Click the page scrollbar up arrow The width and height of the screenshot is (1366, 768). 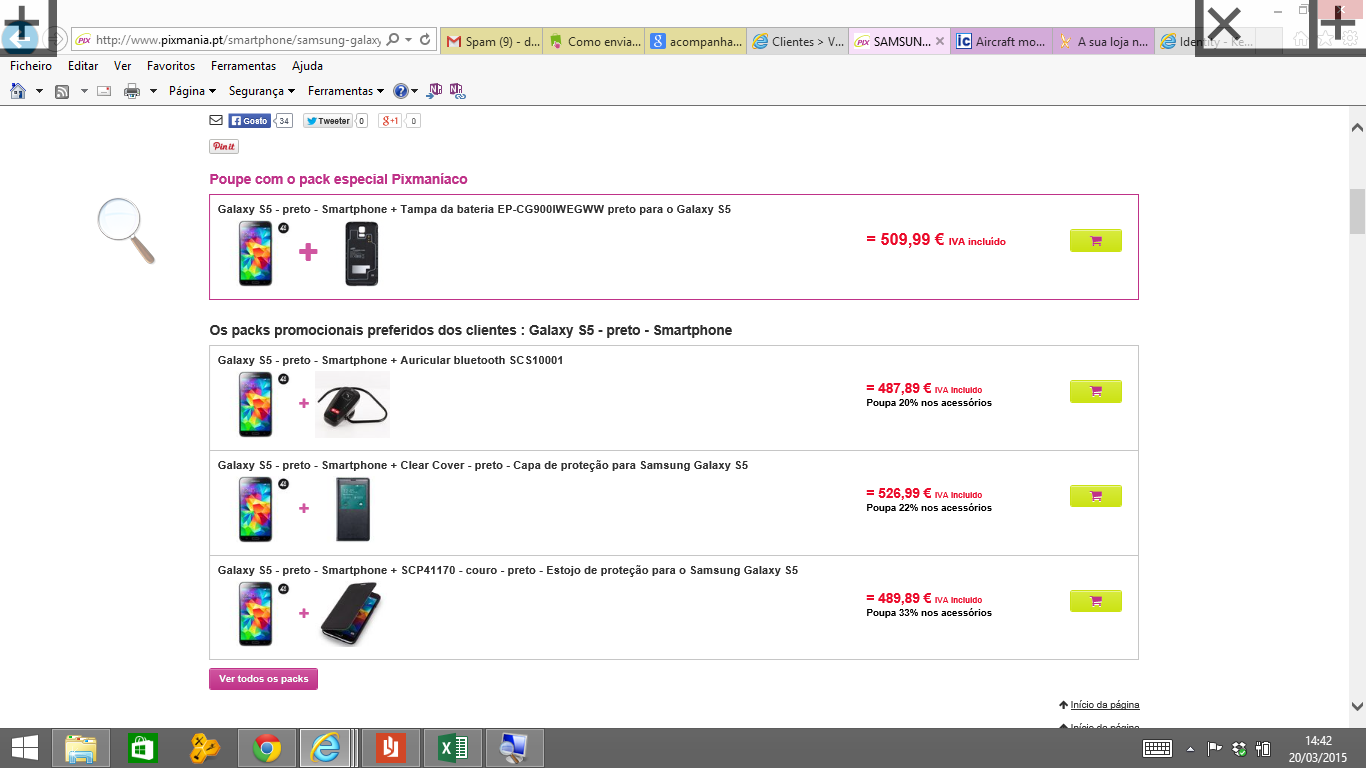[x=1357, y=127]
